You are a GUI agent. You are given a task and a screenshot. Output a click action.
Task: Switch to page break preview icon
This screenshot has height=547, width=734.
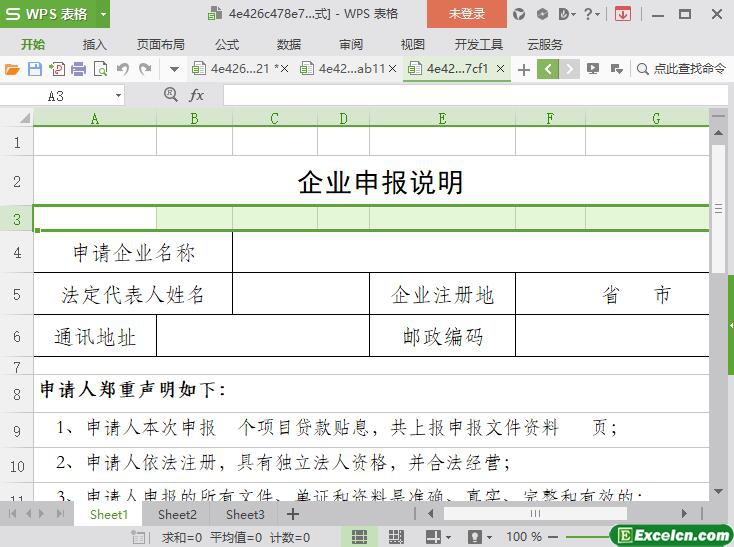tap(396, 537)
